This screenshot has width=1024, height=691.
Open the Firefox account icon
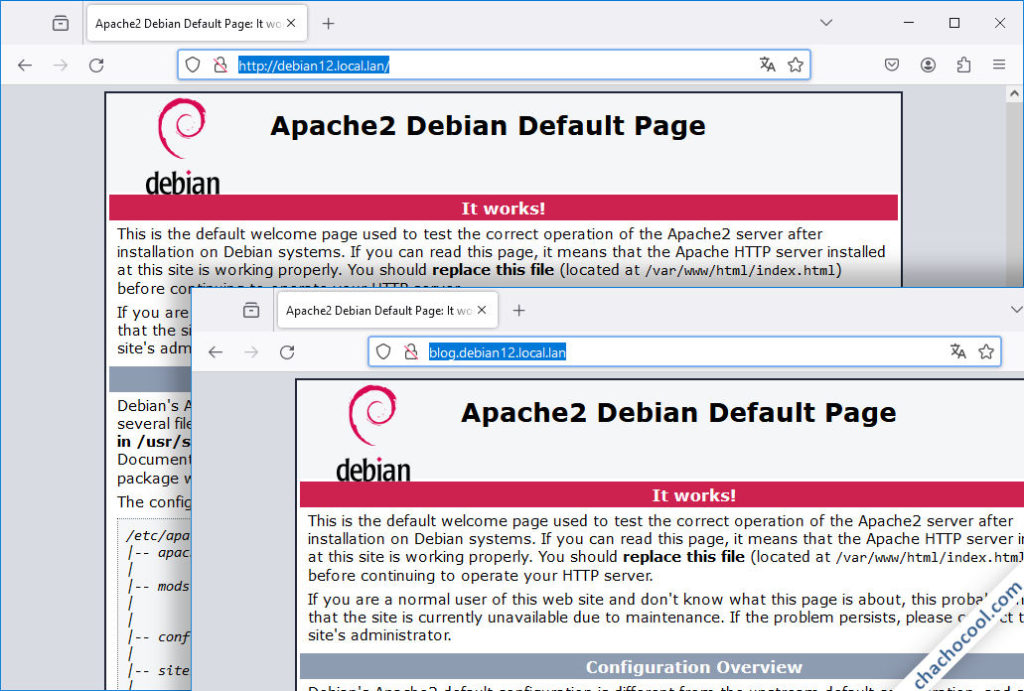[x=927, y=64]
